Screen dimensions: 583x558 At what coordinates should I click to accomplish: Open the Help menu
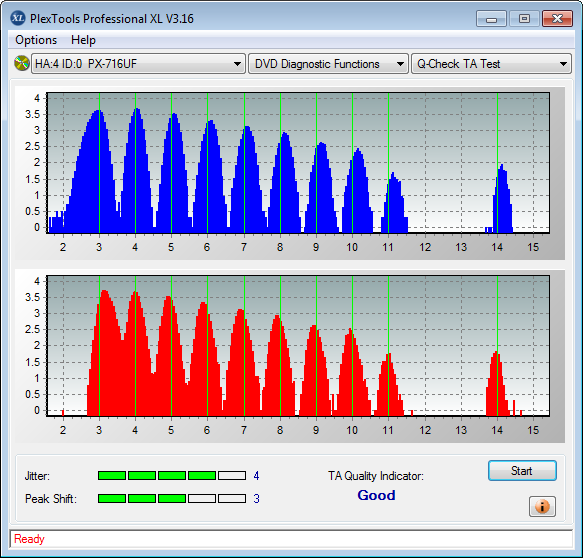(83, 40)
